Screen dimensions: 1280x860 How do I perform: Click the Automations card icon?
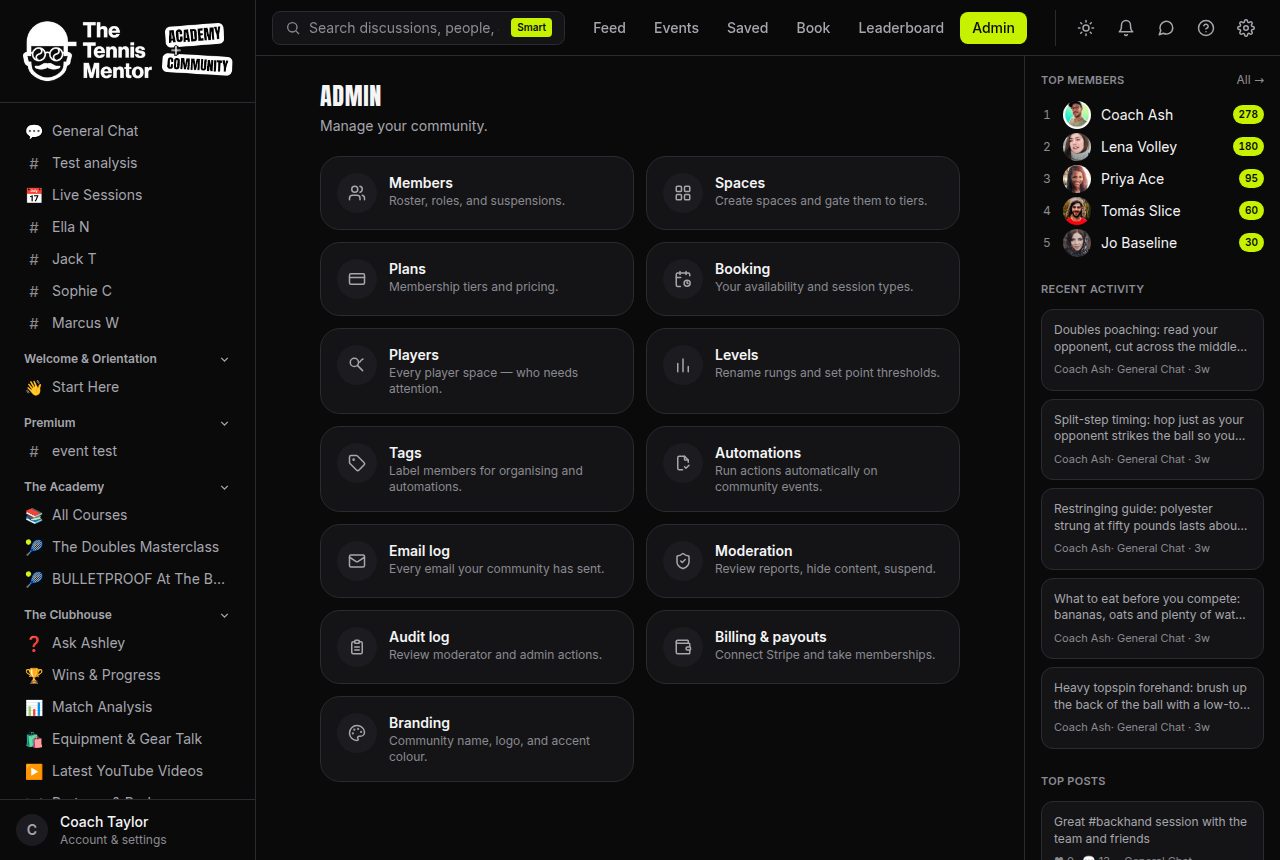tap(683, 463)
